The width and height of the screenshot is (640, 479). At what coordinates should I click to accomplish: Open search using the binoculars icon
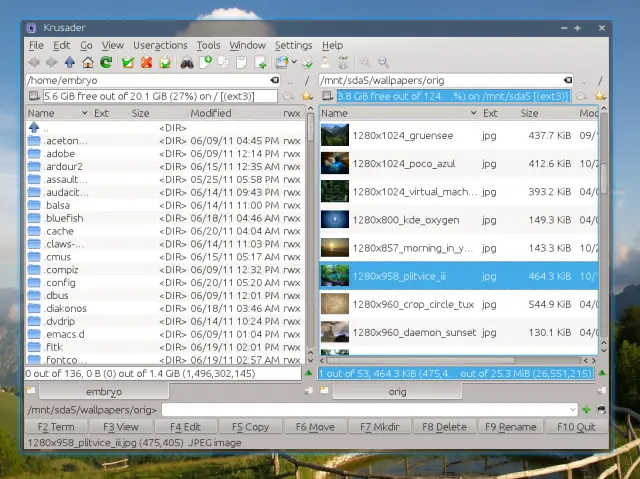tap(187, 62)
